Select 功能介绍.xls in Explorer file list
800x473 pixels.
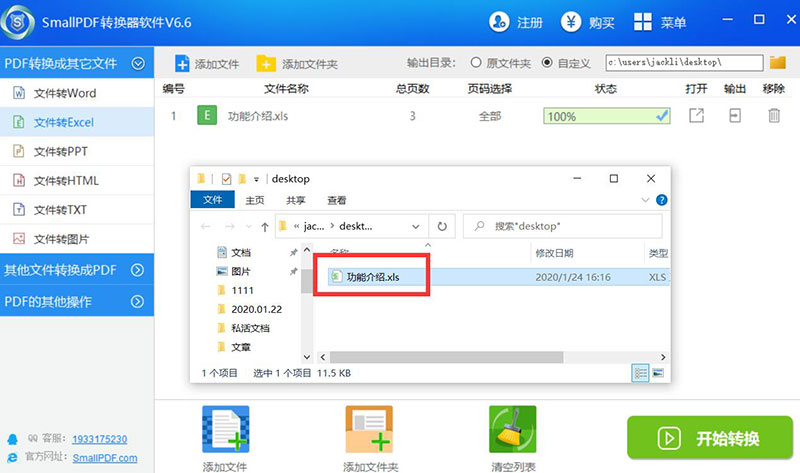tap(373, 277)
